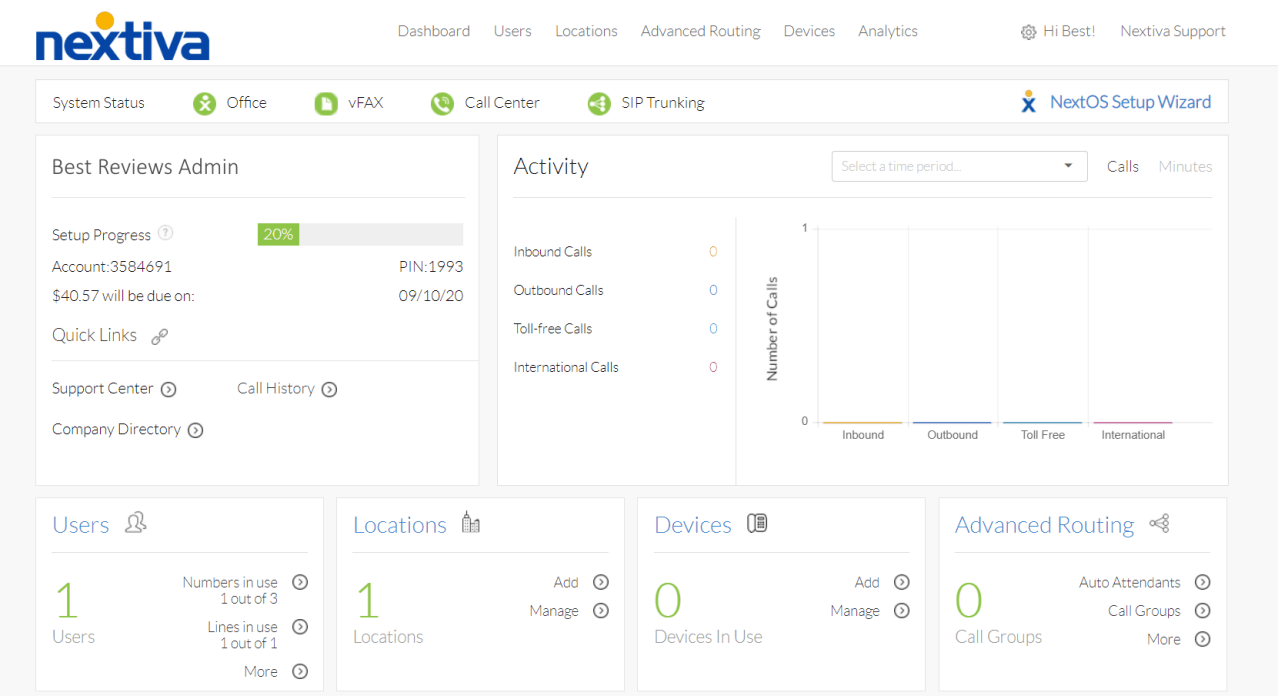This screenshot has width=1278, height=696.
Task: Select the Devices phone icon
Action: click(756, 522)
